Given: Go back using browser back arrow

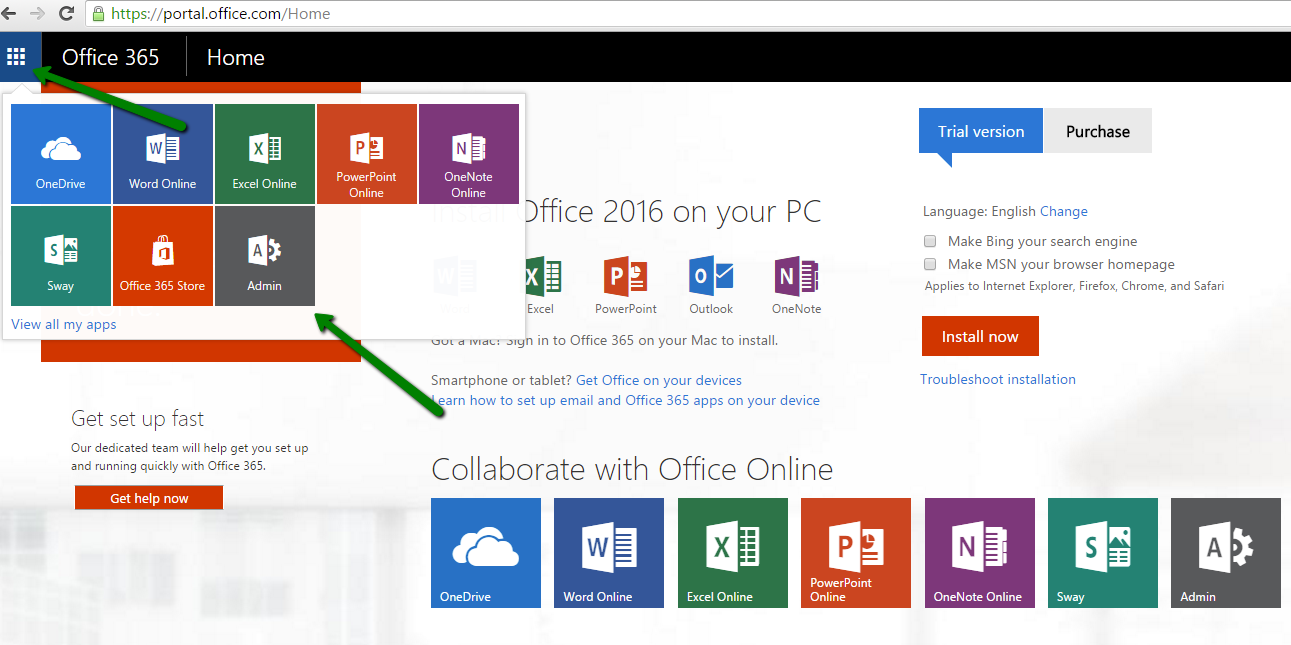Looking at the screenshot, I should [x=9, y=14].
